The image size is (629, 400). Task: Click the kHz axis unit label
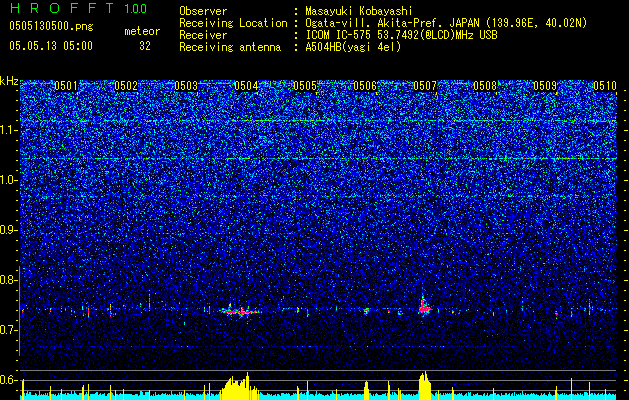9,81
